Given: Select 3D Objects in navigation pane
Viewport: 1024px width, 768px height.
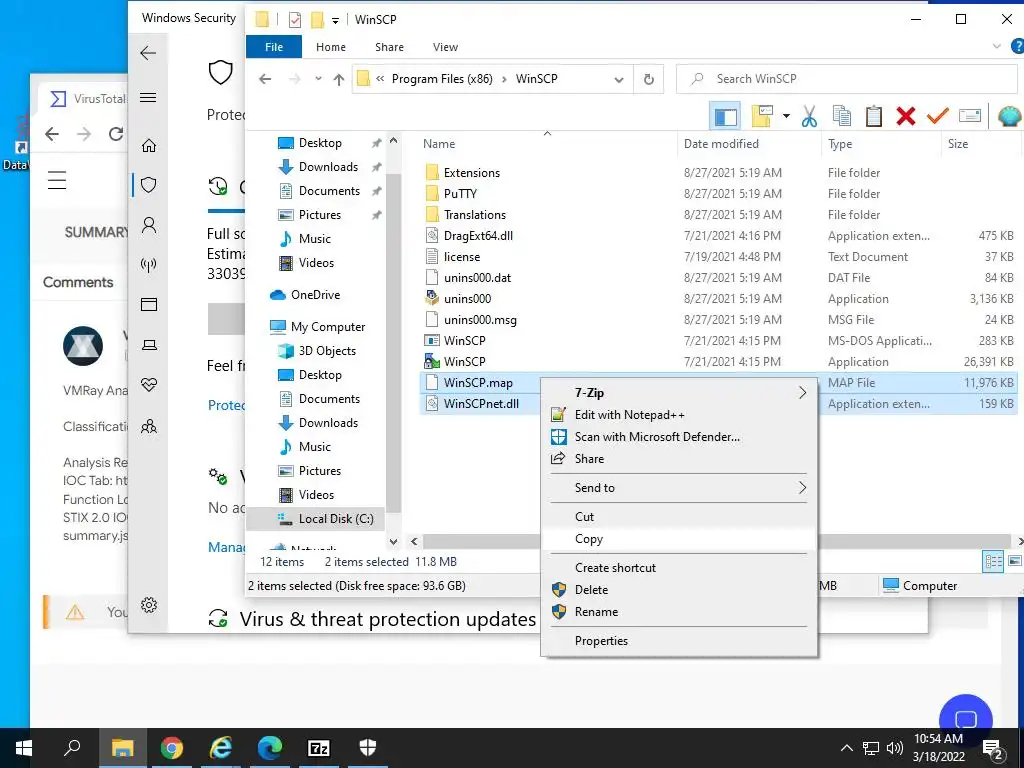Looking at the screenshot, I should [327, 351].
